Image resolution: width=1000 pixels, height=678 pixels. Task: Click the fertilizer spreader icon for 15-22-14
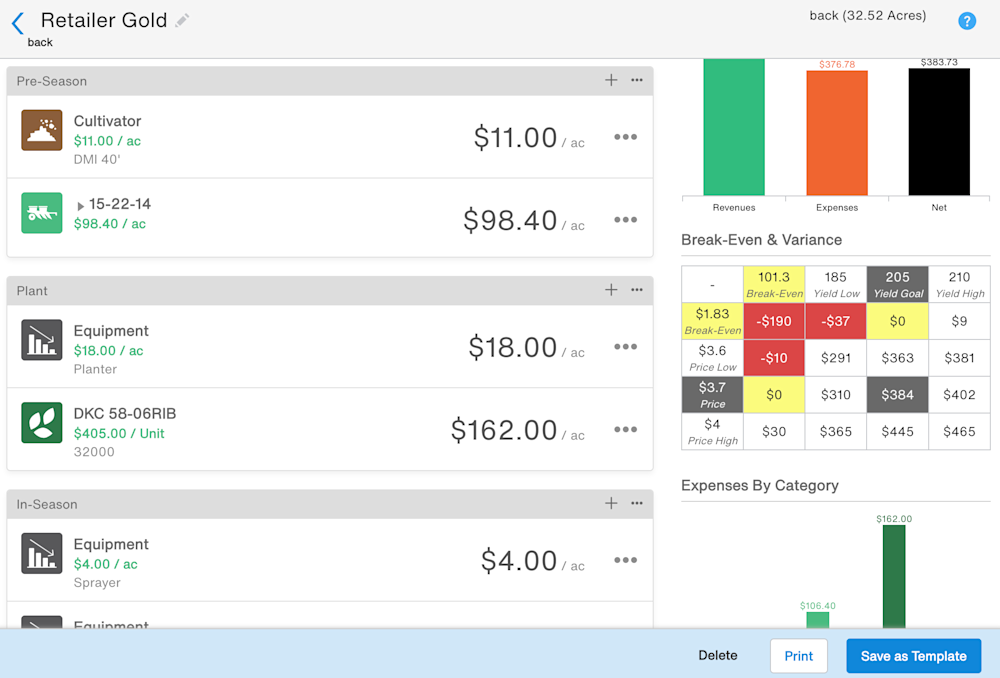41,211
